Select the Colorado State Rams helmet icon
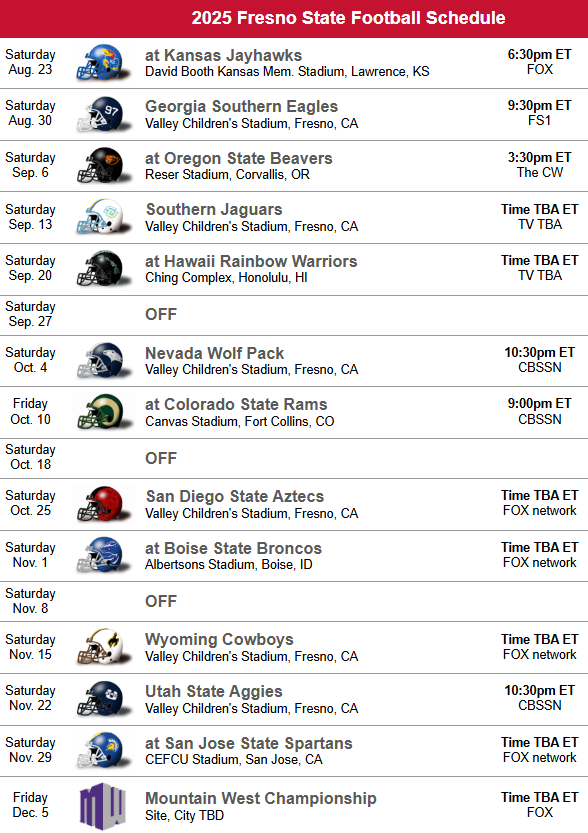The width and height of the screenshot is (588, 833). (x=103, y=412)
